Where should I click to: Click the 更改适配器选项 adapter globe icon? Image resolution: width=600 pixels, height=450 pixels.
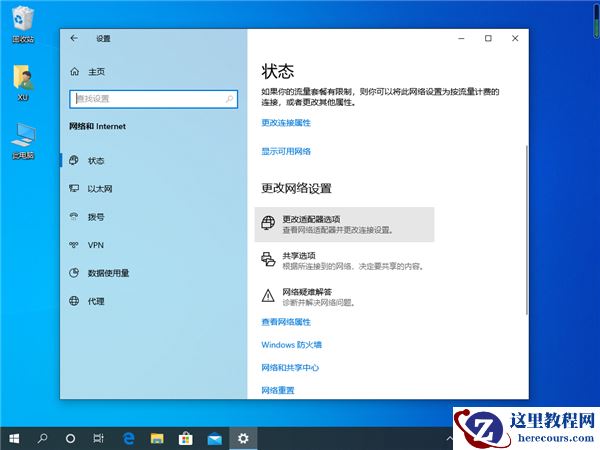click(268, 223)
